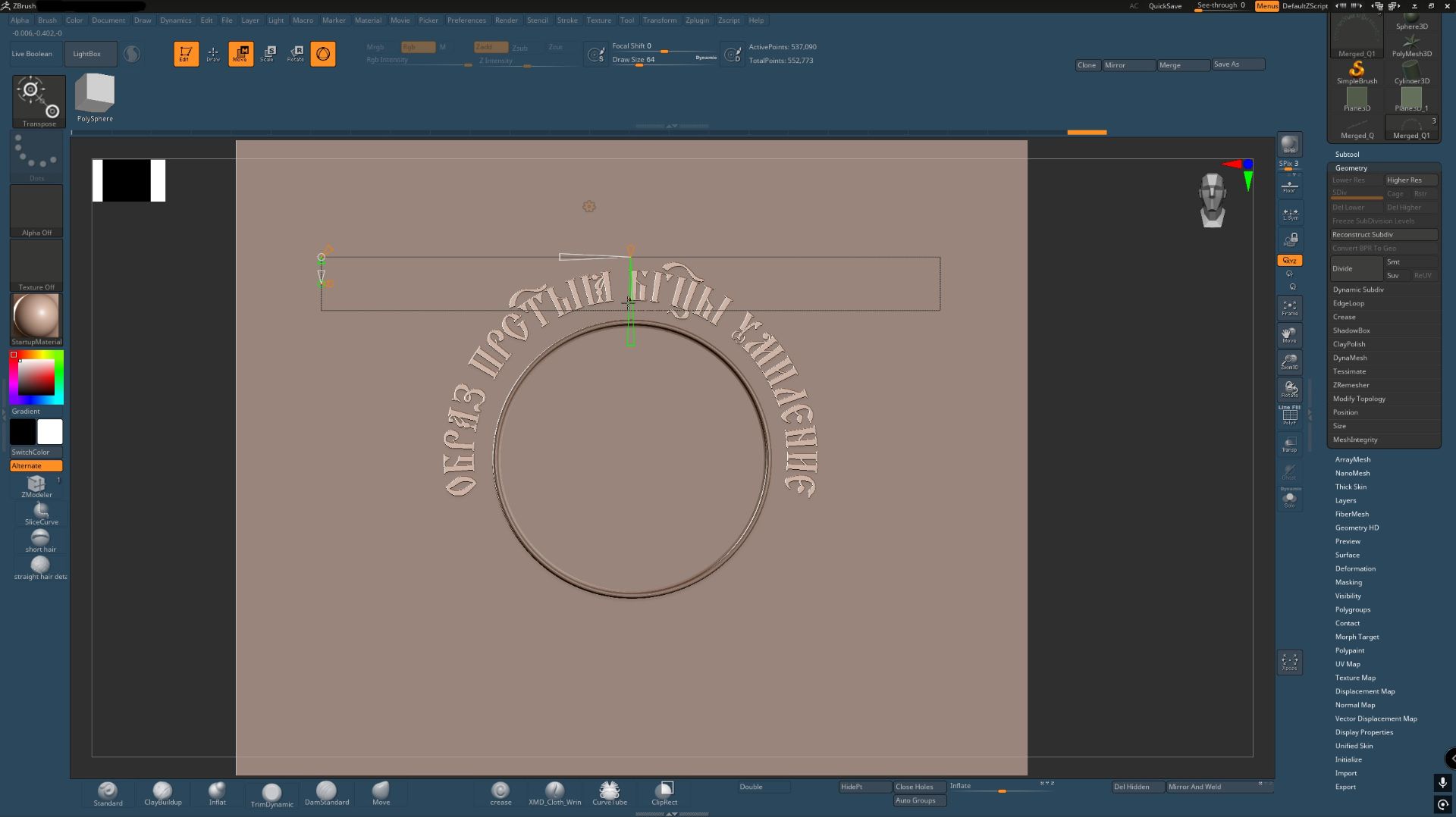Open the Brush menu
The width and height of the screenshot is (1456, 817).
[x=47, y=20]
